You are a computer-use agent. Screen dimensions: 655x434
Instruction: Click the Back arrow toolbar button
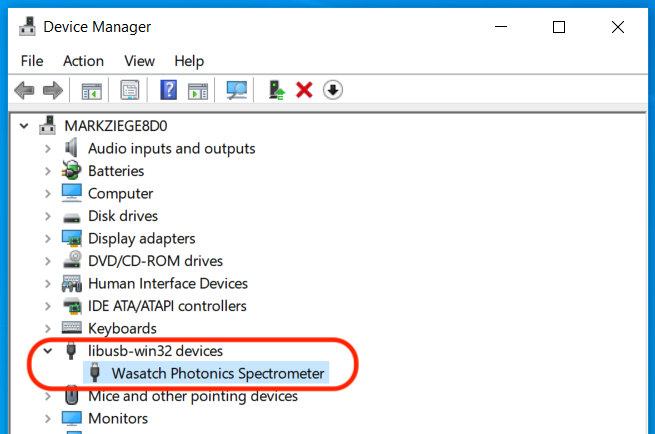[x=25, y=91]
